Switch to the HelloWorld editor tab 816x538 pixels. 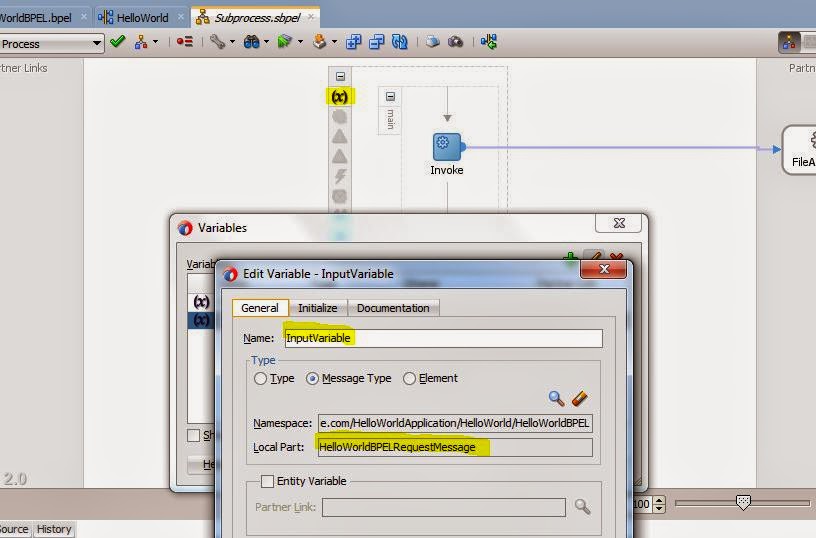coord(142,18)
